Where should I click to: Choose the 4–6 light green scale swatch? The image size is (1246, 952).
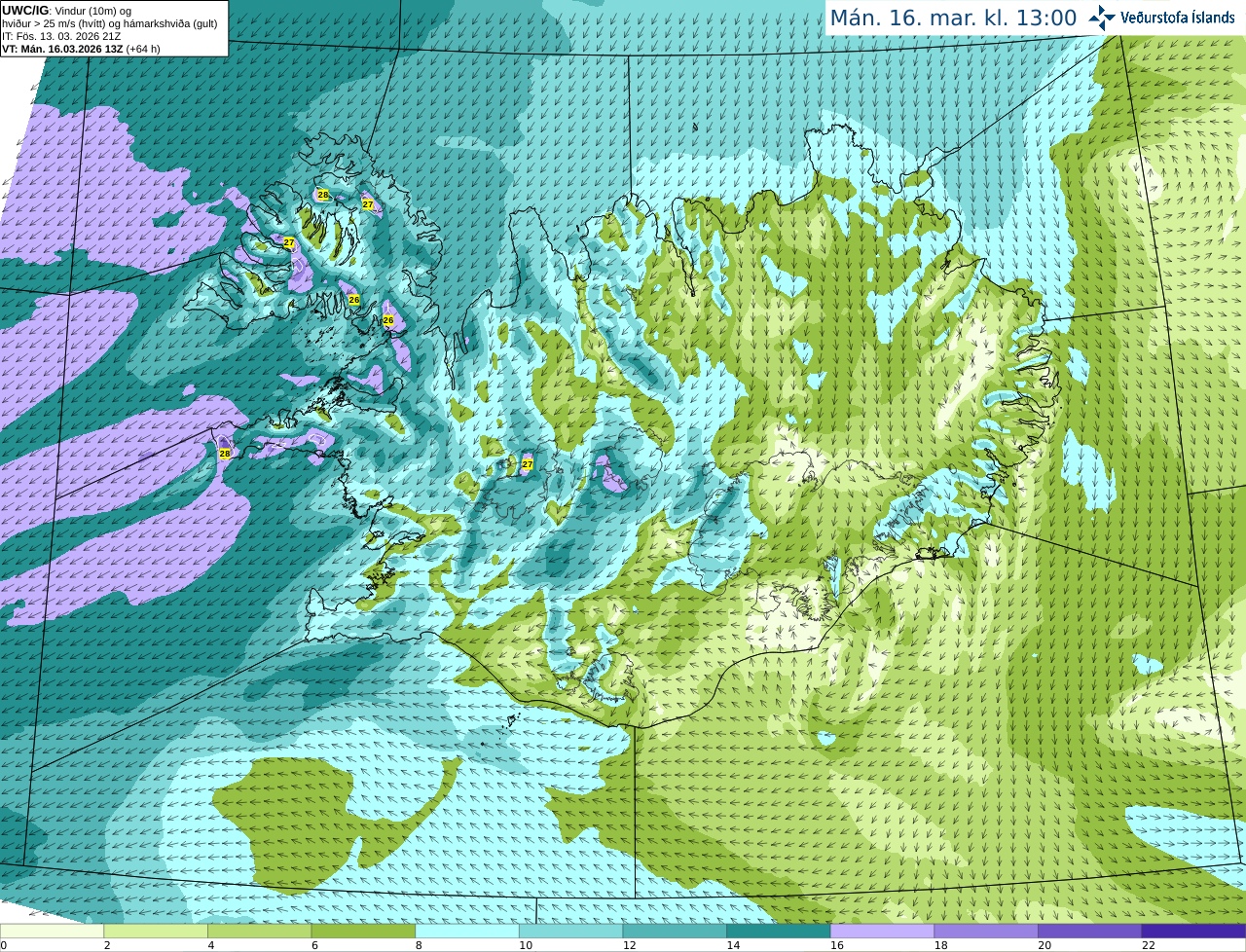259,931
